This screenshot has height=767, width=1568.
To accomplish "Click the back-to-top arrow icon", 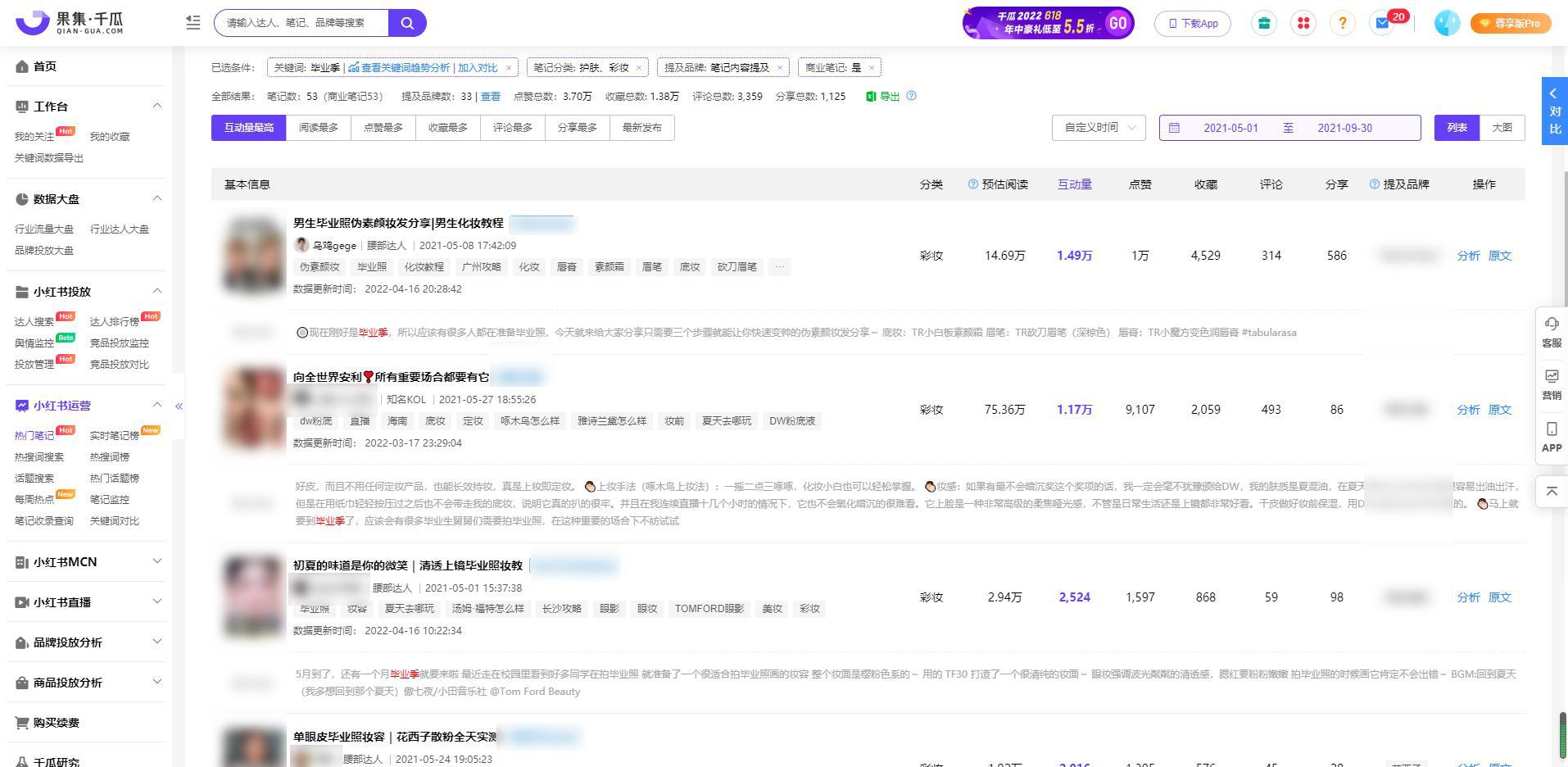I will tap(1552, 491).
